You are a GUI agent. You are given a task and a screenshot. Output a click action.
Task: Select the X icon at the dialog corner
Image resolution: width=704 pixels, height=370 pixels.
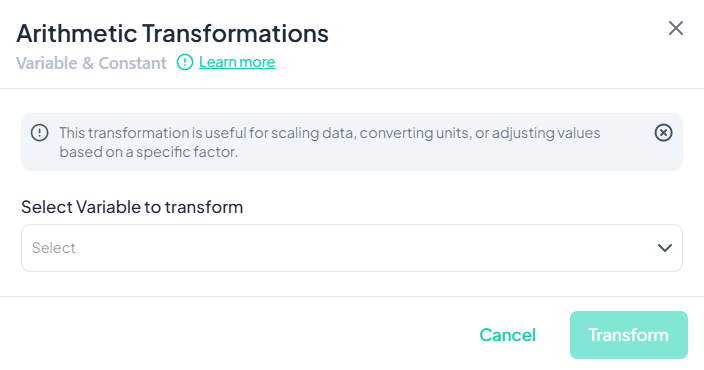click(x=676, y=28)
